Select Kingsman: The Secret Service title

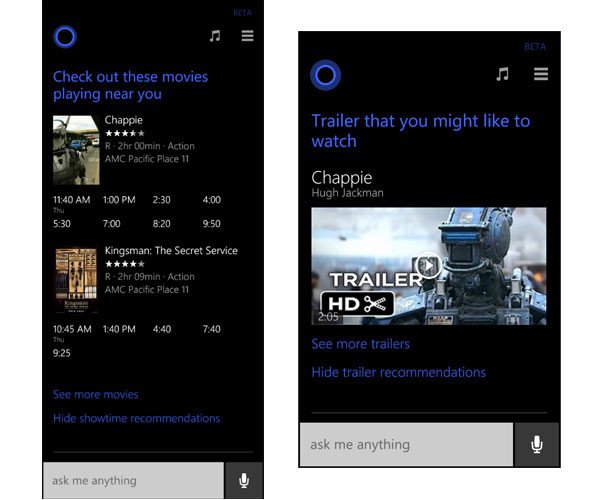tap(171, 251)
